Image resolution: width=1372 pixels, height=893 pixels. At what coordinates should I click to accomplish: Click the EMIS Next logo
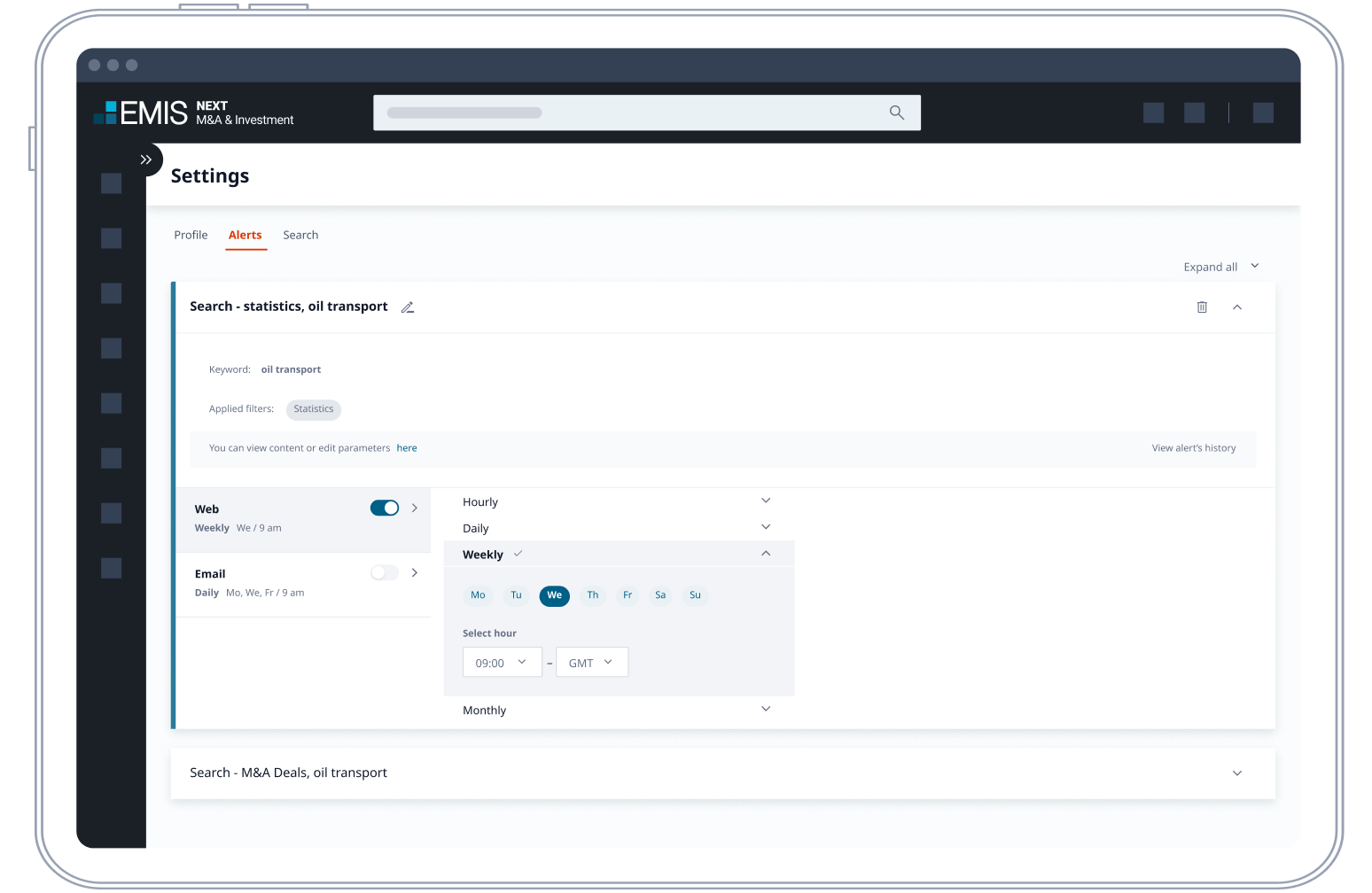coord(194,113)
